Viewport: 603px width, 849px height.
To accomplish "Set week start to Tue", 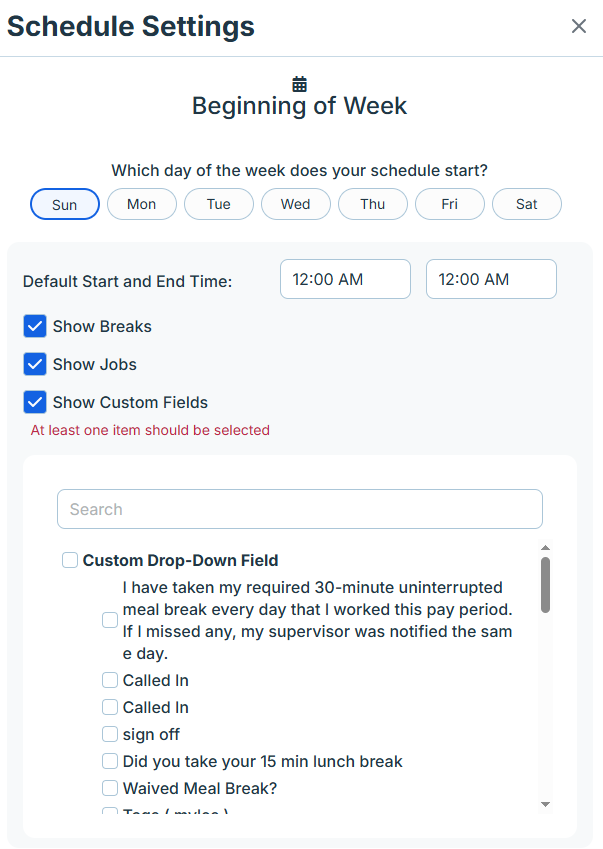I will pyautogui.click(x=219, y=204).
